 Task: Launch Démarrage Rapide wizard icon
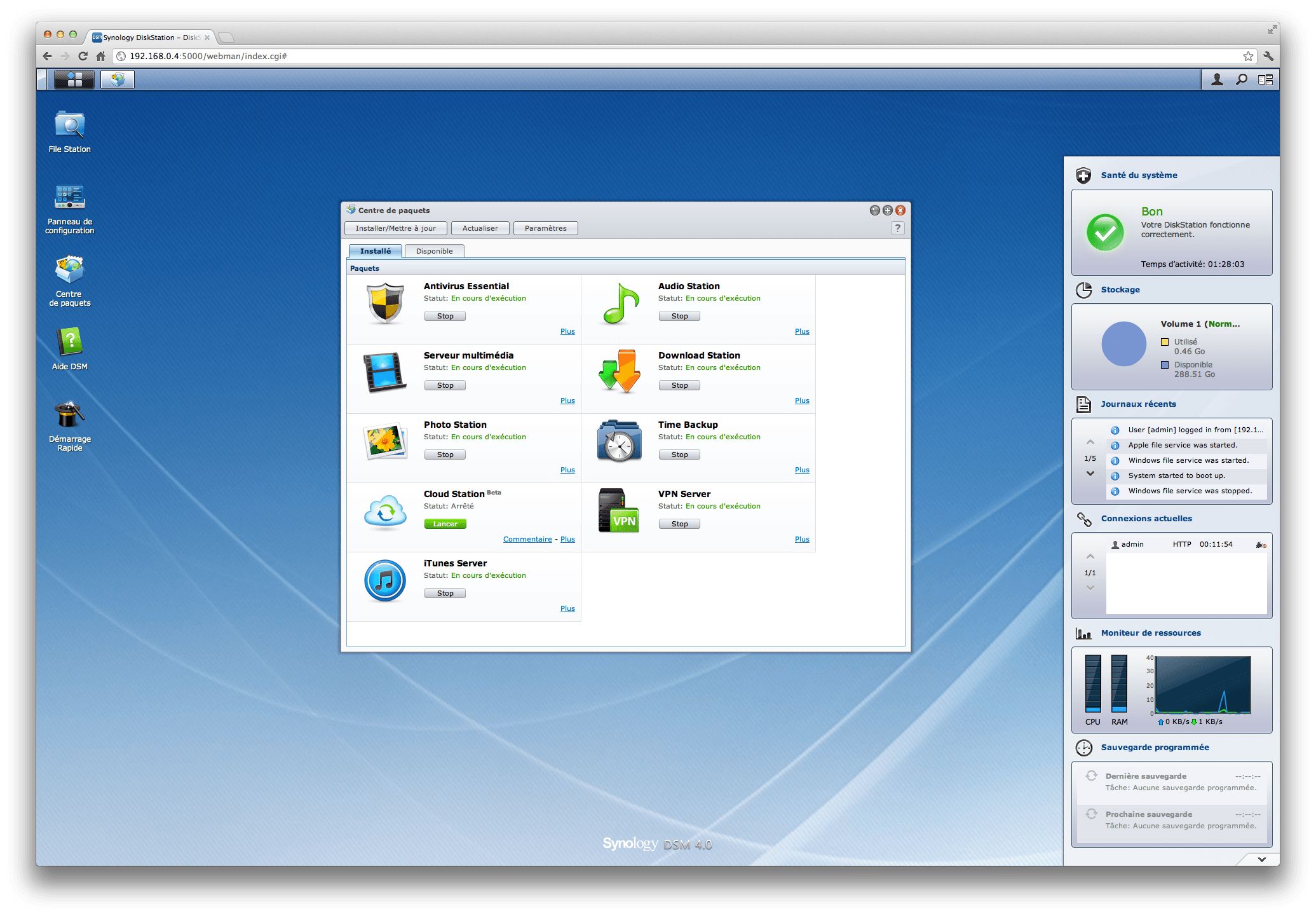point(69,416)
